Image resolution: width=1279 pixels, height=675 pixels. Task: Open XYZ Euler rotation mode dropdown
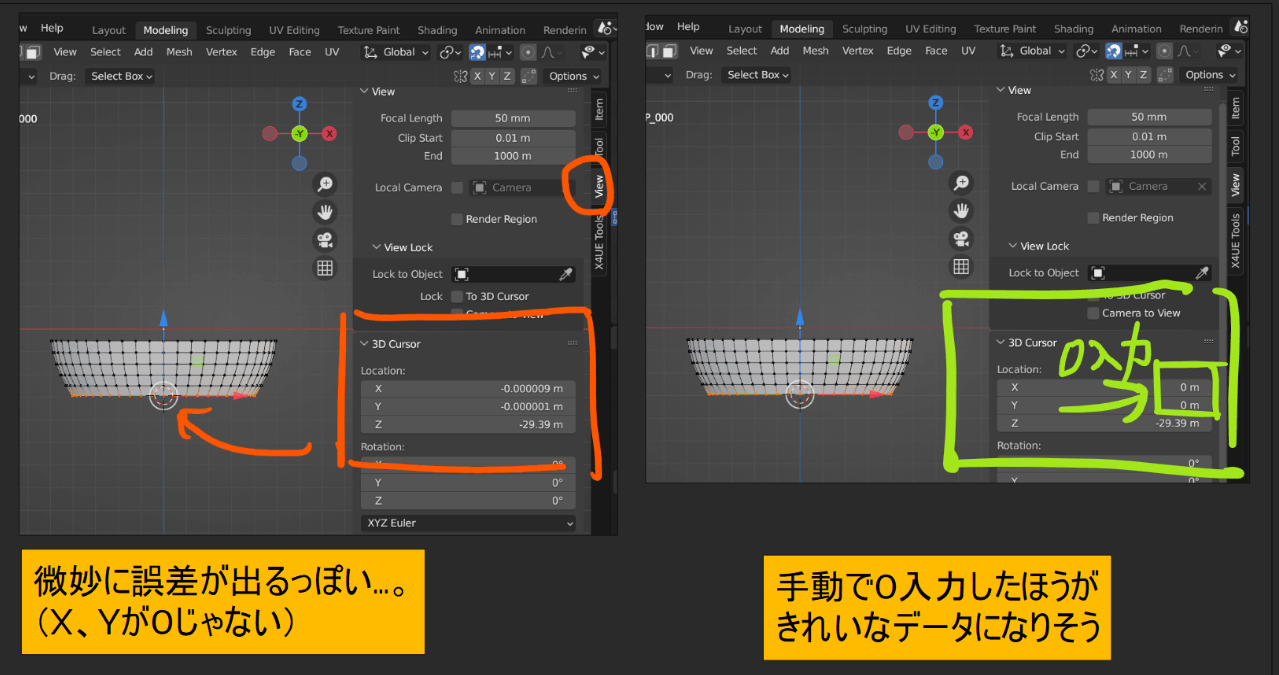coord(468,523)
